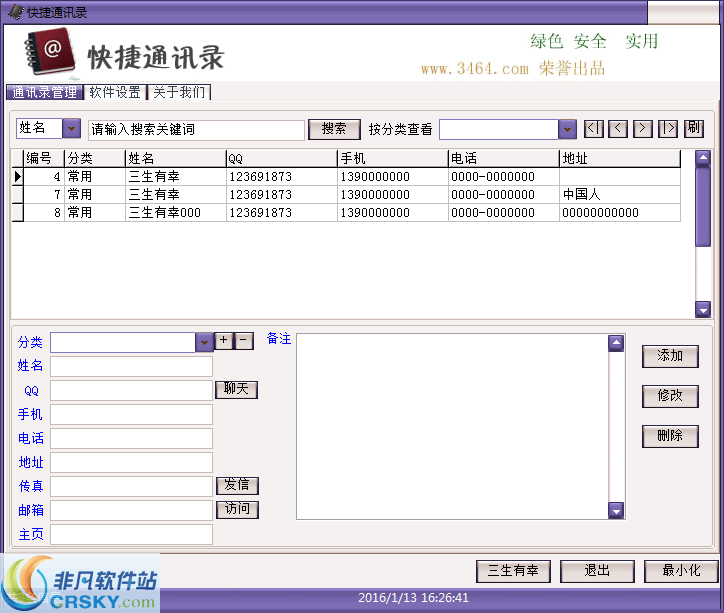Jump to last record navigation button
Viewport: 724px width, 613px height.
coord(668,129)
